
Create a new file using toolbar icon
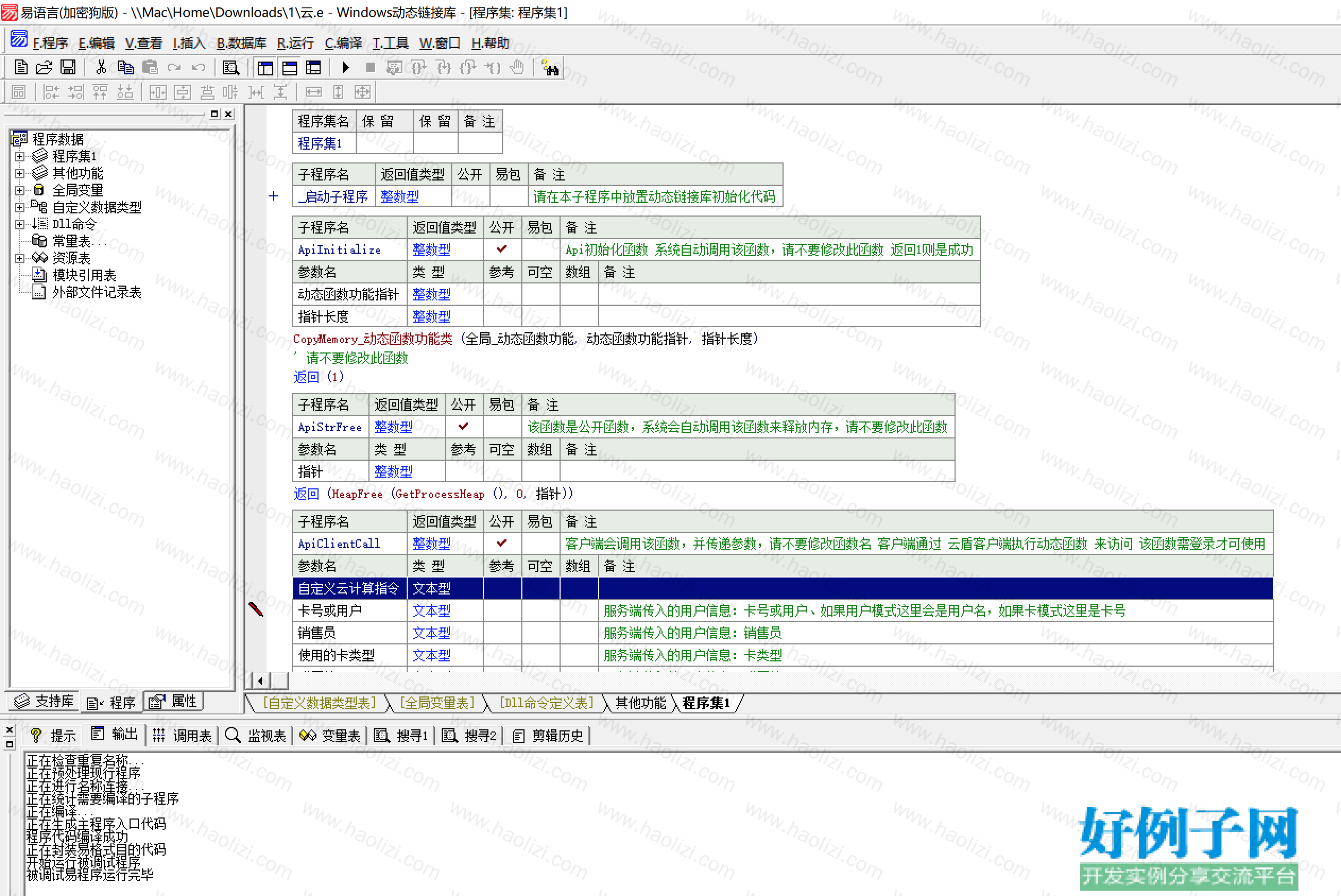[21, 67]
